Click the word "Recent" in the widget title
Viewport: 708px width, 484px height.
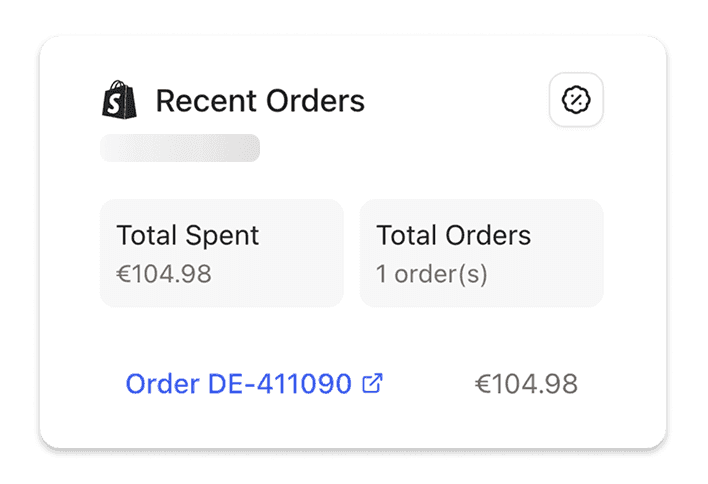(x=202, y=101)
